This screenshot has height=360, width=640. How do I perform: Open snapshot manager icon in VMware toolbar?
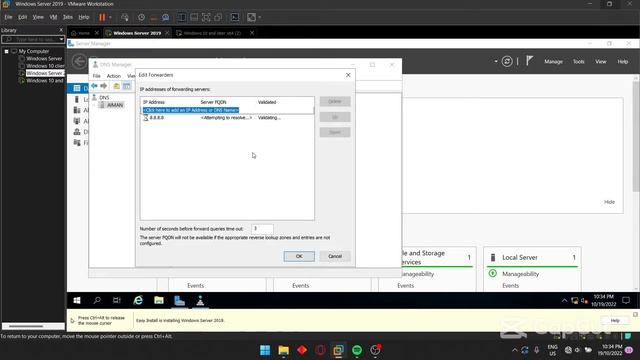tap(165, 17)
